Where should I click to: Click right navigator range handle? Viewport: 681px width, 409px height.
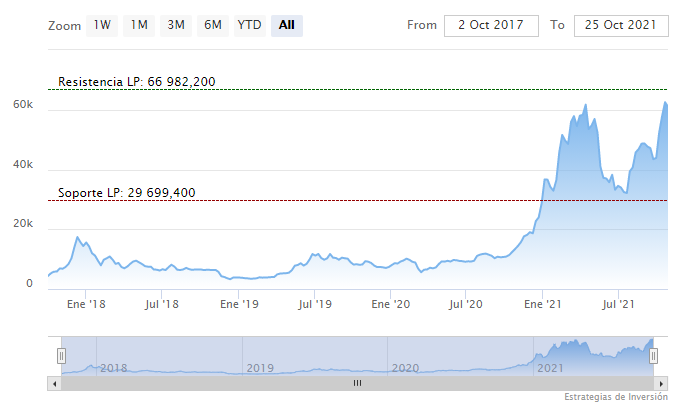(x=653, y=355)
